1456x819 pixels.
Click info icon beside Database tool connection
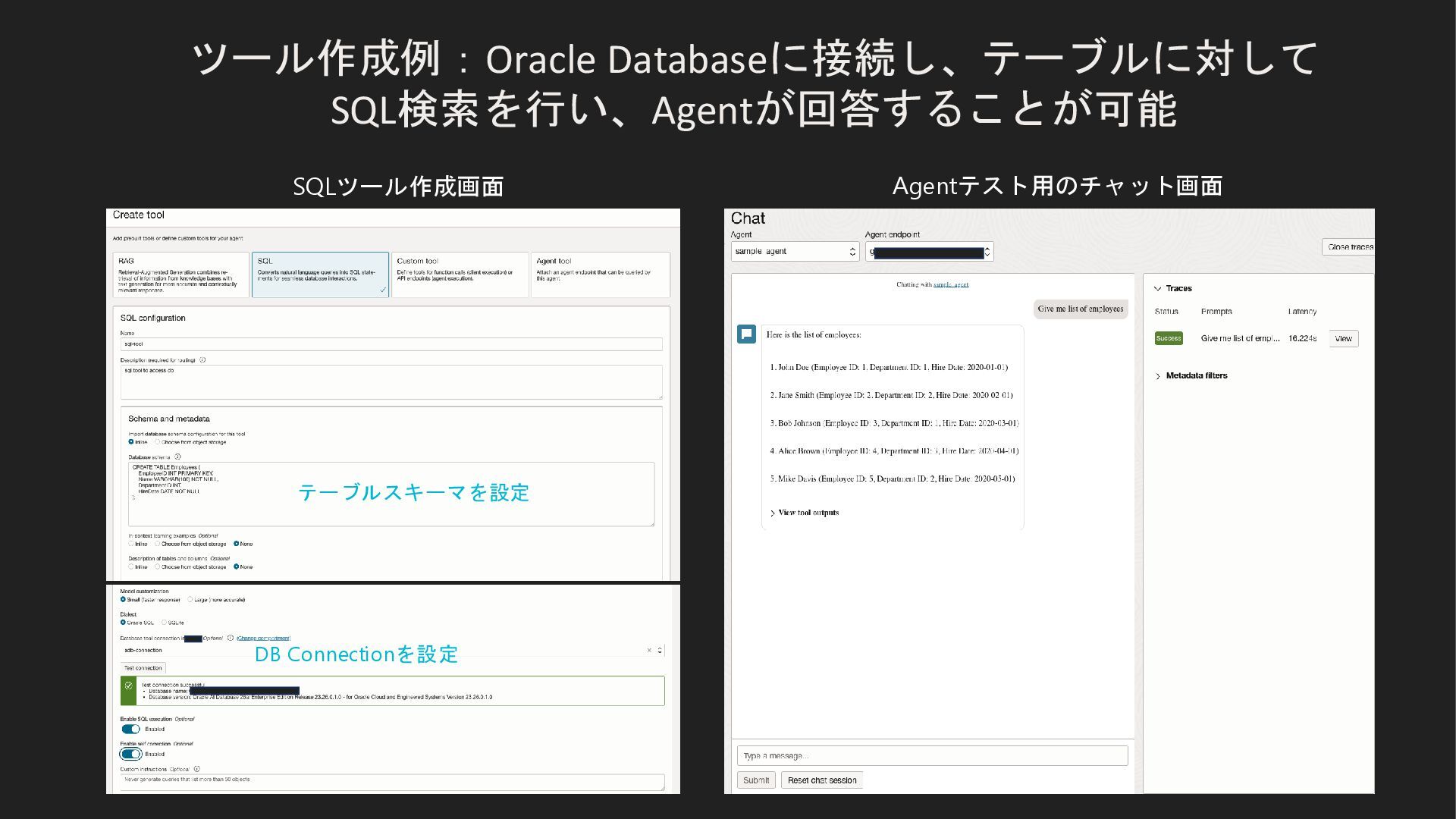tap(231, 638)
